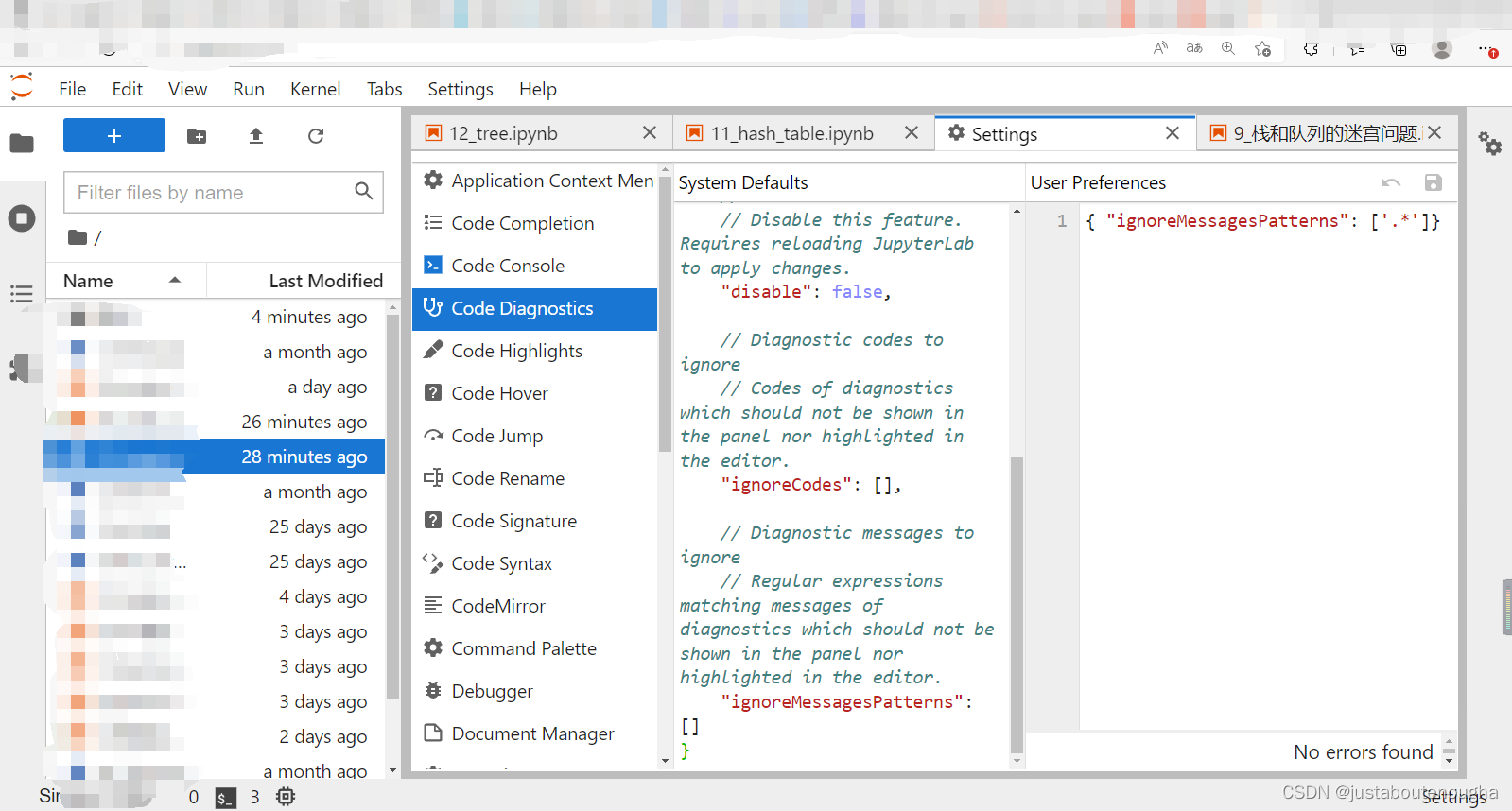1512x811 pixels.
Task: Open the Table of Contents sidebar icon
Action: 22,294
